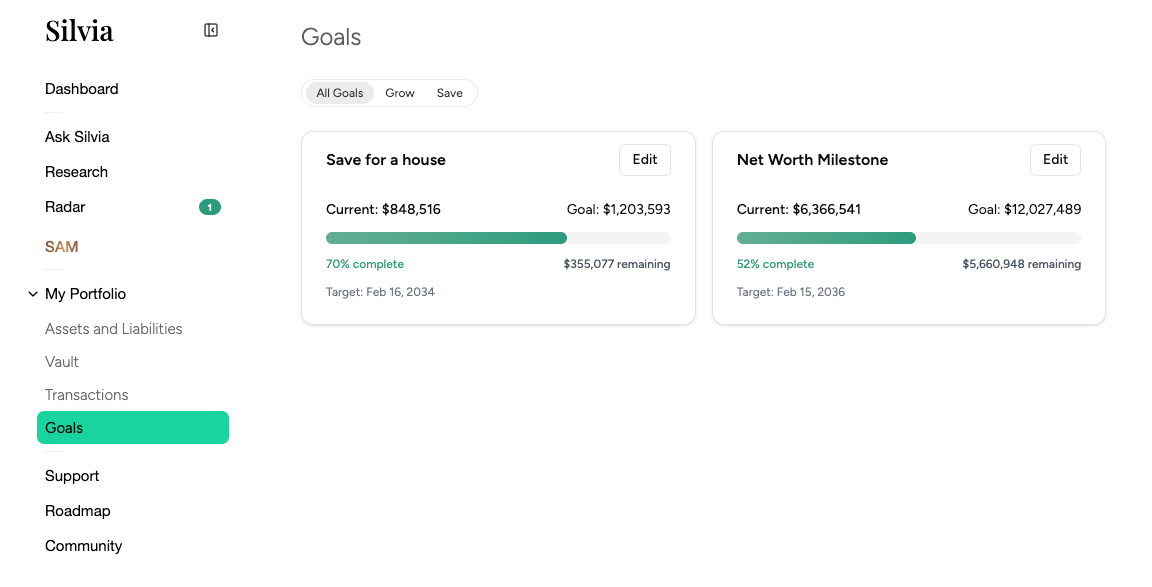Open the SAM section

click(62, 247)
